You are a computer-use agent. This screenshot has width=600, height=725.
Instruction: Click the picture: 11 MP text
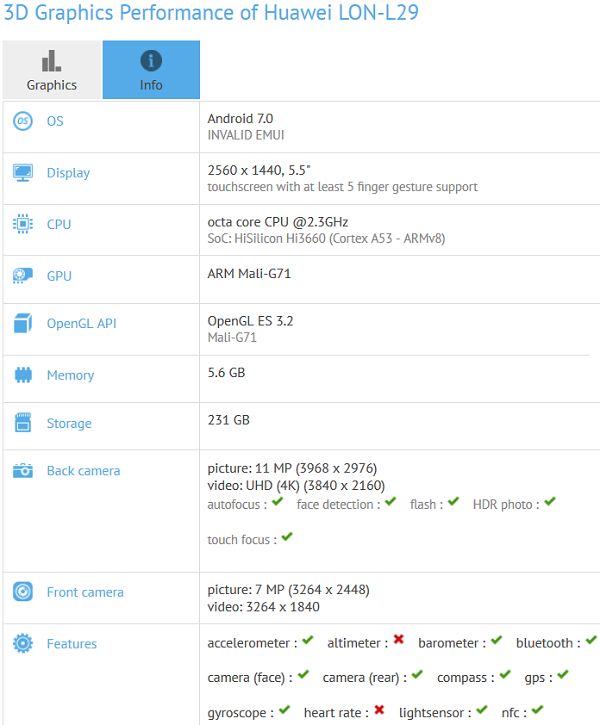pos(292,468)
